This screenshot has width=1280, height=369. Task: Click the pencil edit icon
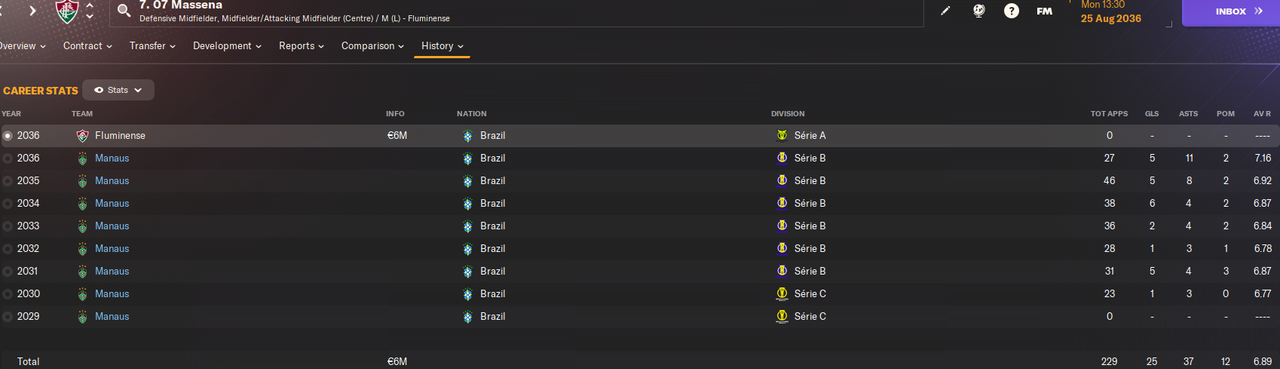pyautogui.click(x=946, y=11)
